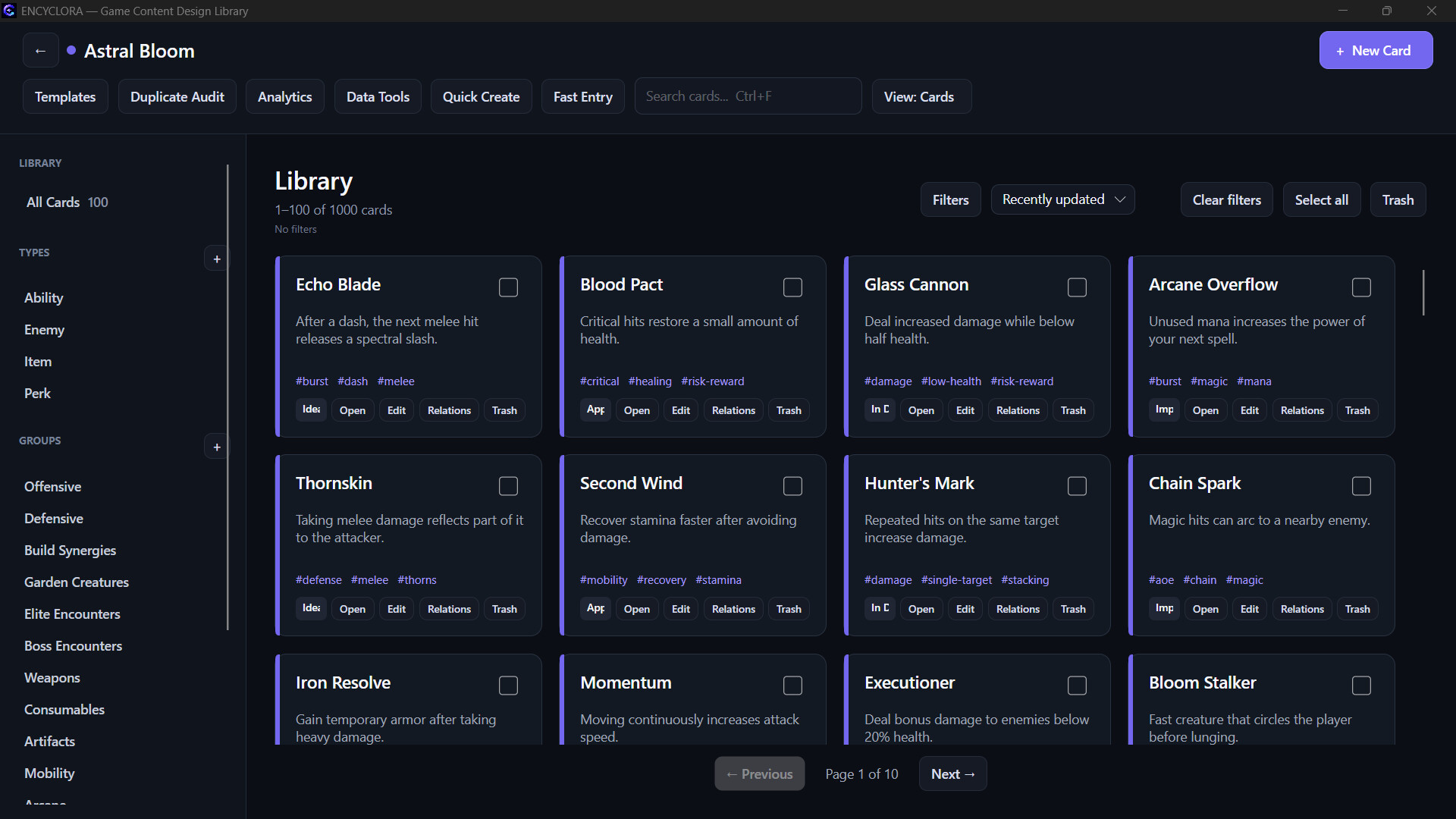Add a new group with plus icon
1456x819 pixels.
(217, 447)
